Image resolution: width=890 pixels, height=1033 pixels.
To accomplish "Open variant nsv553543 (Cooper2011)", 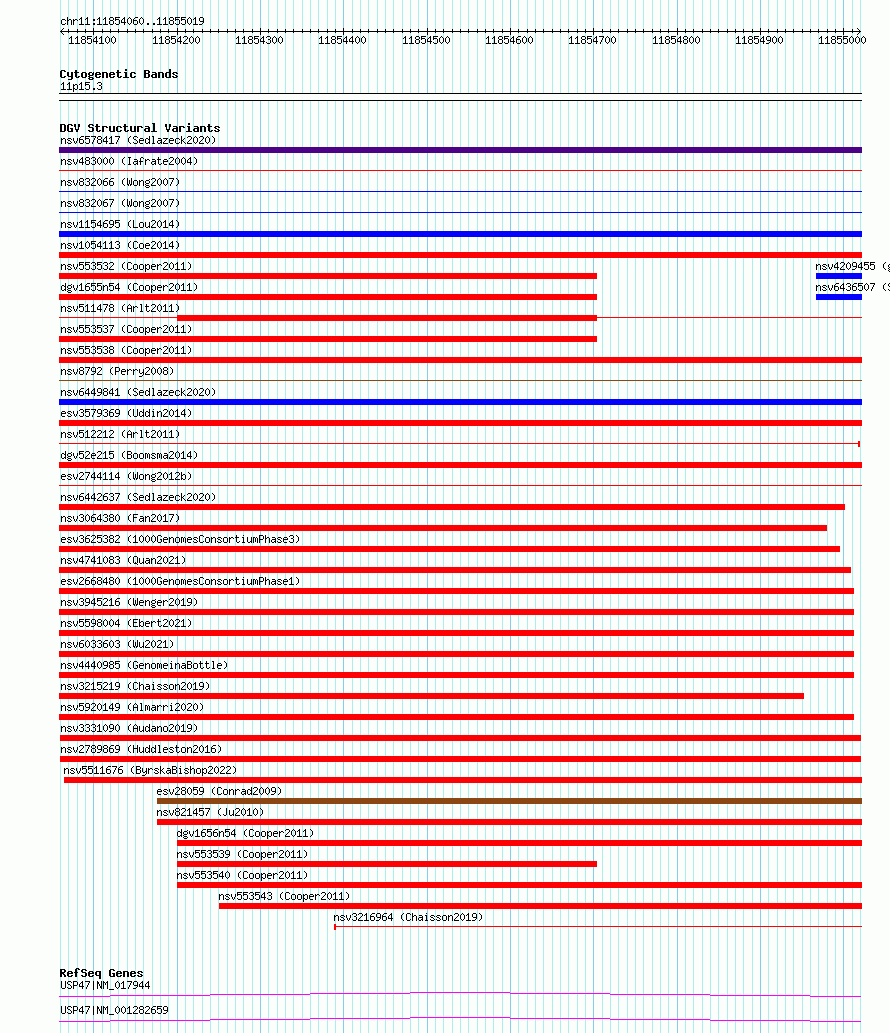I will (x=284, y=897).
